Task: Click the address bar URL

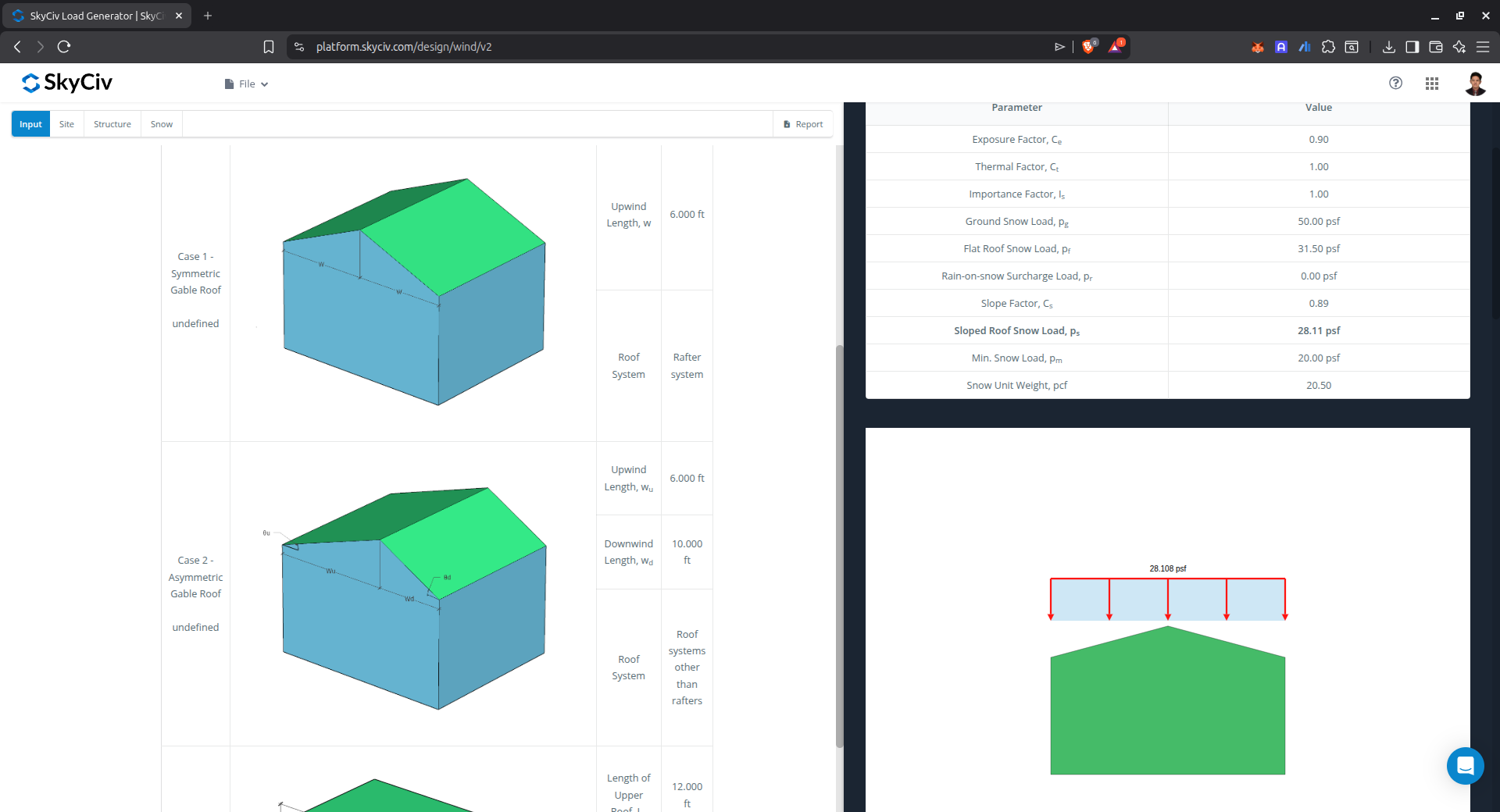Action: pyautogui.click(x=404, y=47)
